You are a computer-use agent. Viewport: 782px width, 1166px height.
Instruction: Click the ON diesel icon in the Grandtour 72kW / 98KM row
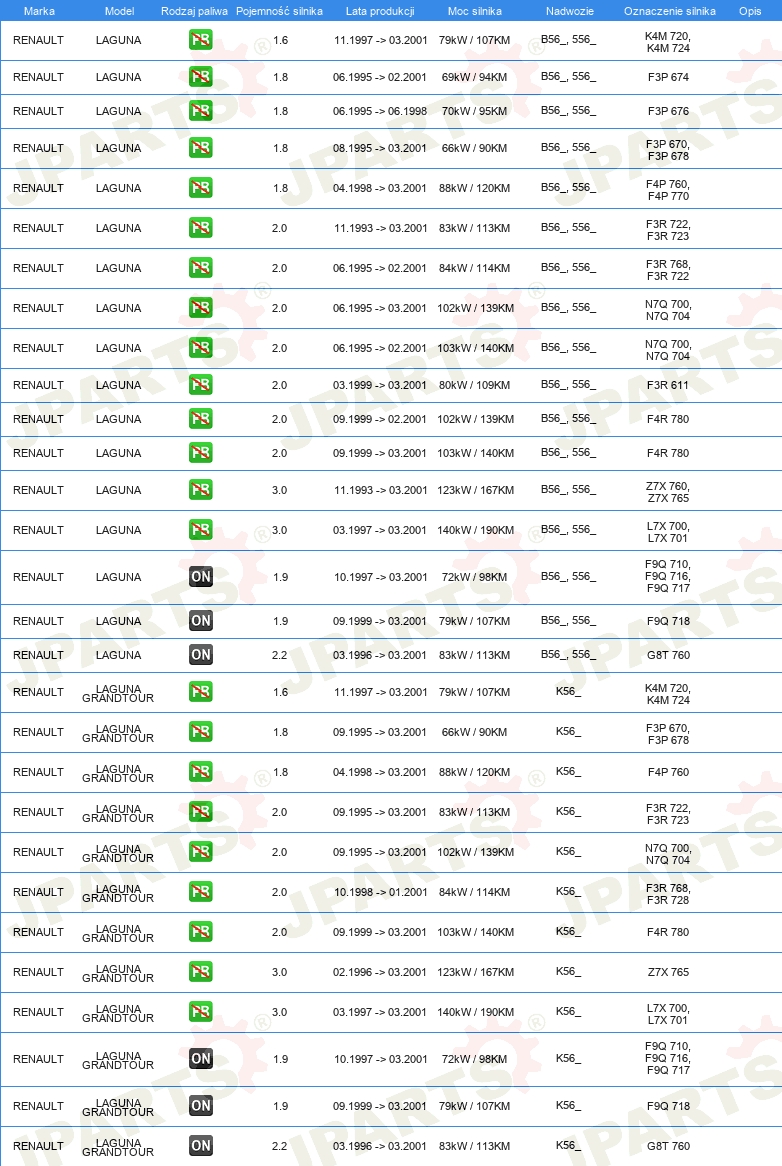(x=201, y=1058)
